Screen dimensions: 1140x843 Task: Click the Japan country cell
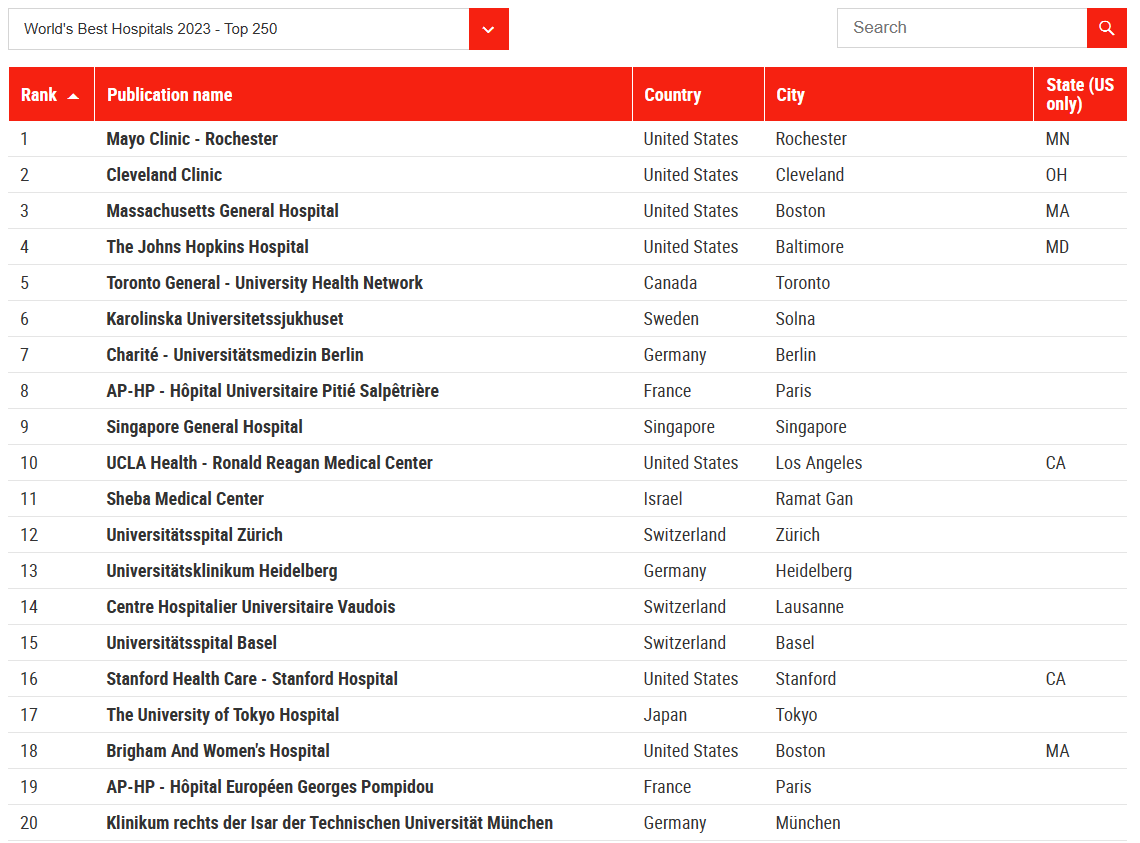click(665, 715)
